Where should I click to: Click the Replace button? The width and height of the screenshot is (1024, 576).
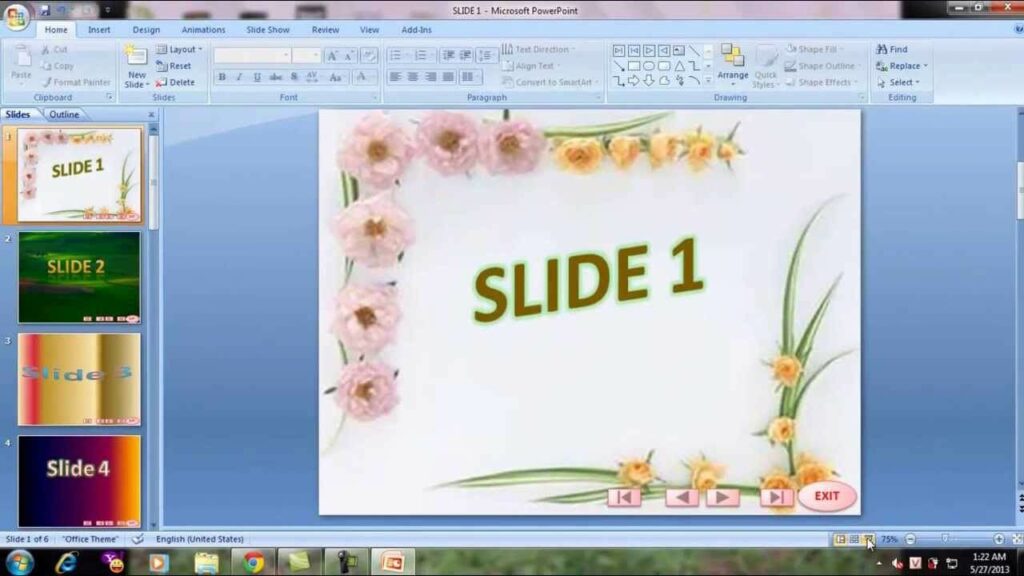[x=902, y=66]
